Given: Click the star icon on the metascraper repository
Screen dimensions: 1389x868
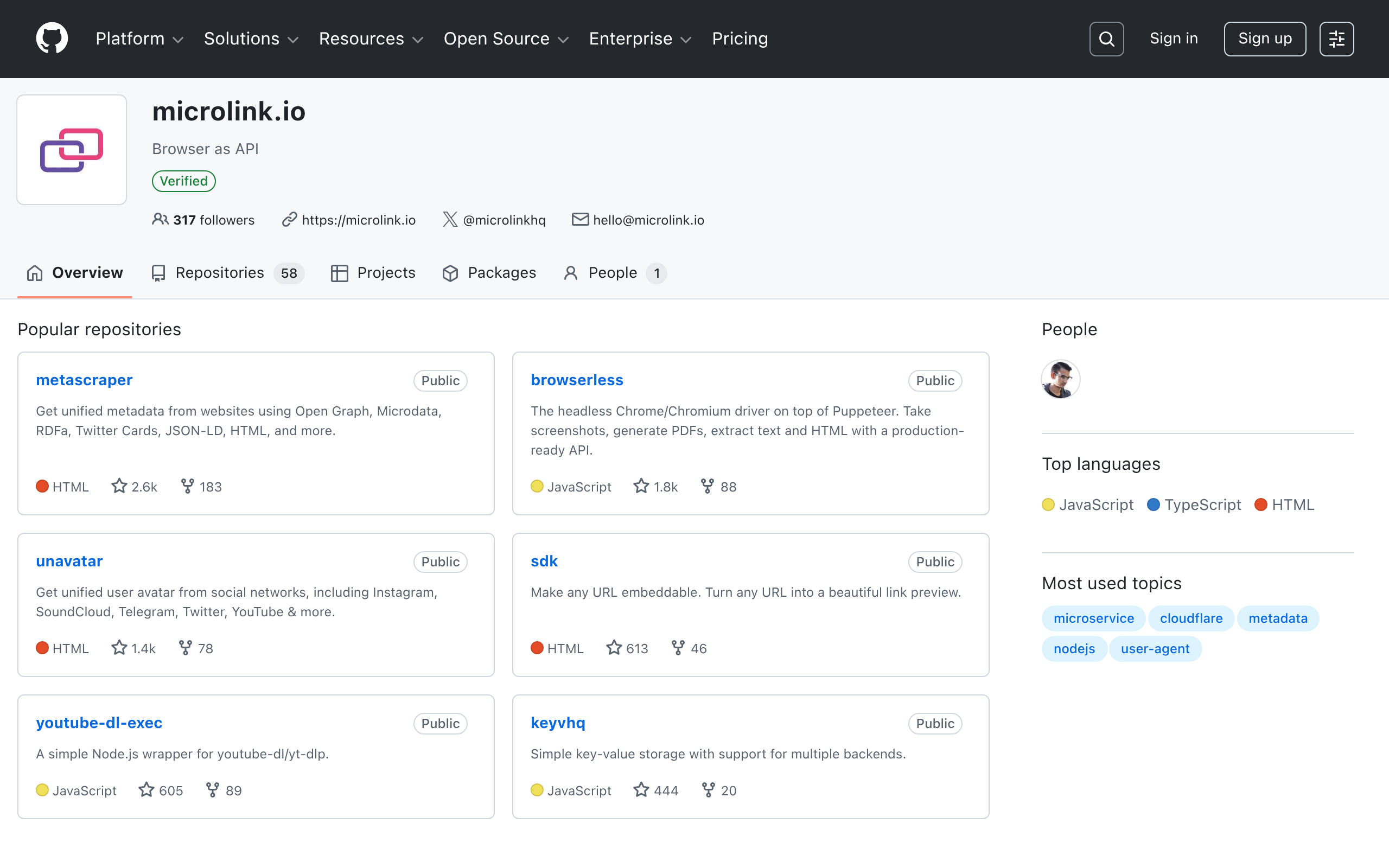Looking at the screenshot, I should click(x=118, y=486).
